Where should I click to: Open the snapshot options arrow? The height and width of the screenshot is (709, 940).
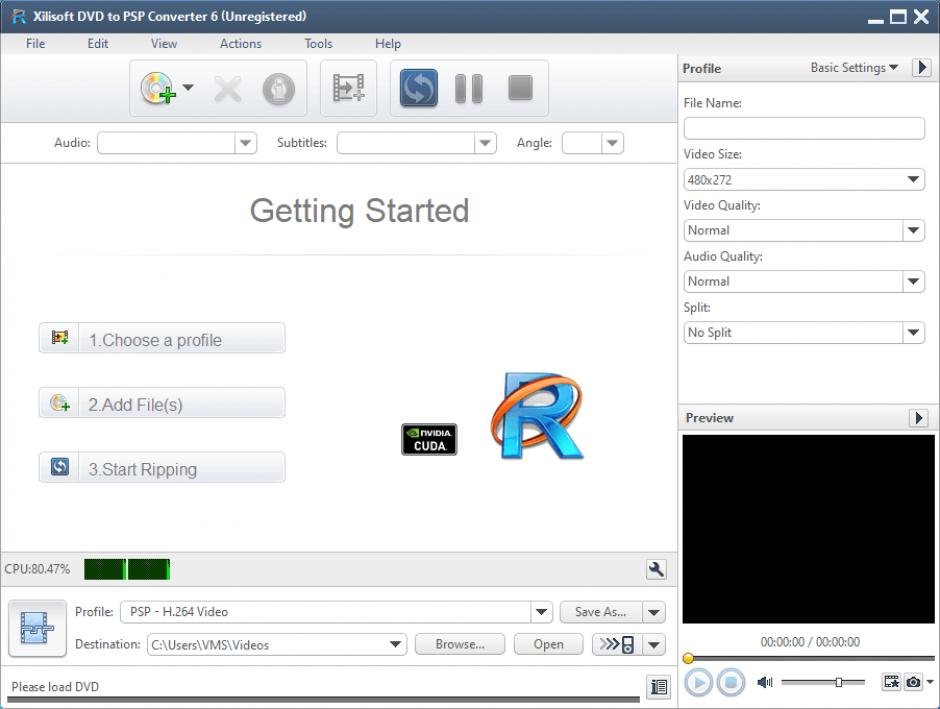click(929, 681)
